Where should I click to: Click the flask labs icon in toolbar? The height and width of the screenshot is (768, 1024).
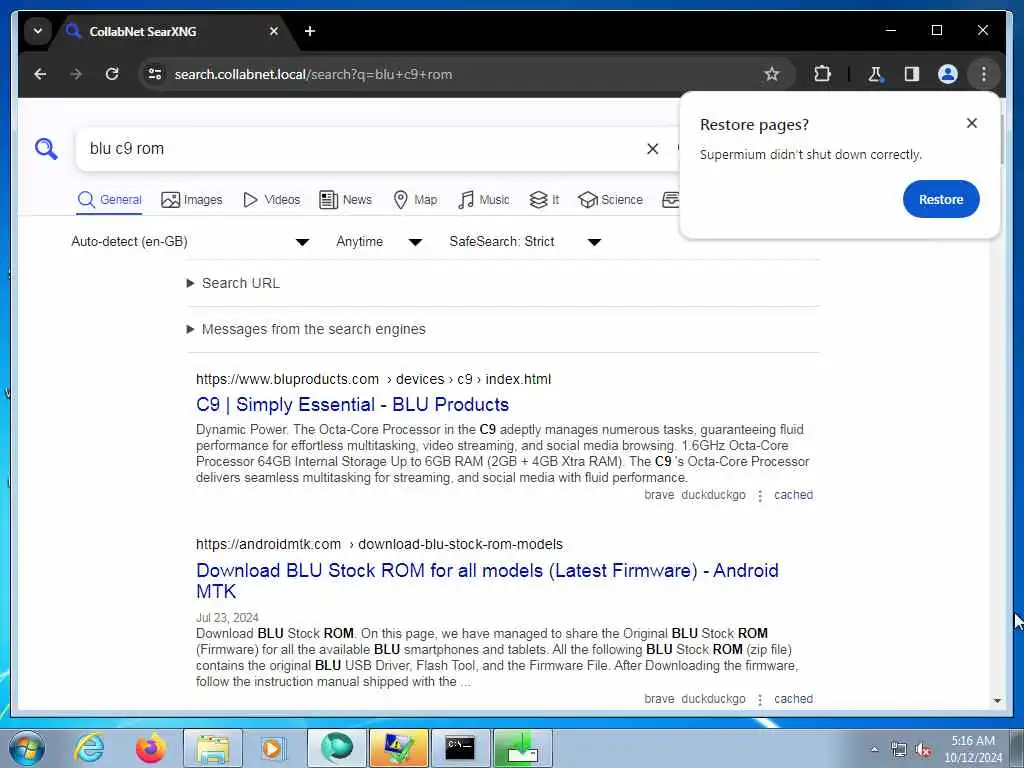(875, 74)
